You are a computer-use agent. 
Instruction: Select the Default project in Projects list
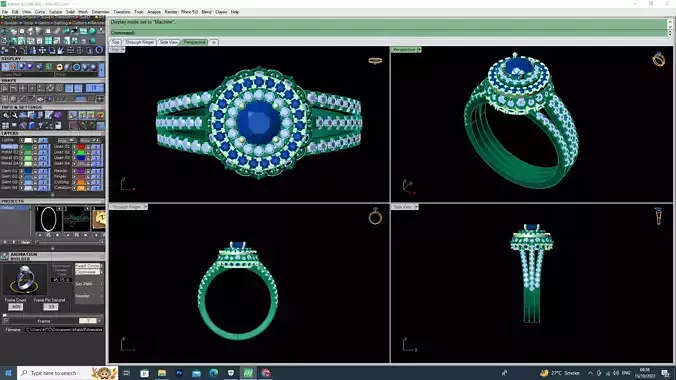[15, 208]
